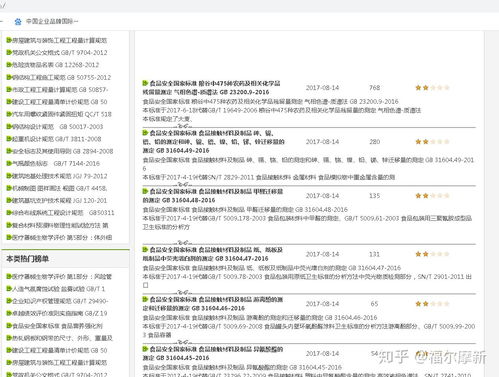The image size is (499, 377).
Task: Click green arrow icon before GB 31604.49-2016 title
Action: 145,133
